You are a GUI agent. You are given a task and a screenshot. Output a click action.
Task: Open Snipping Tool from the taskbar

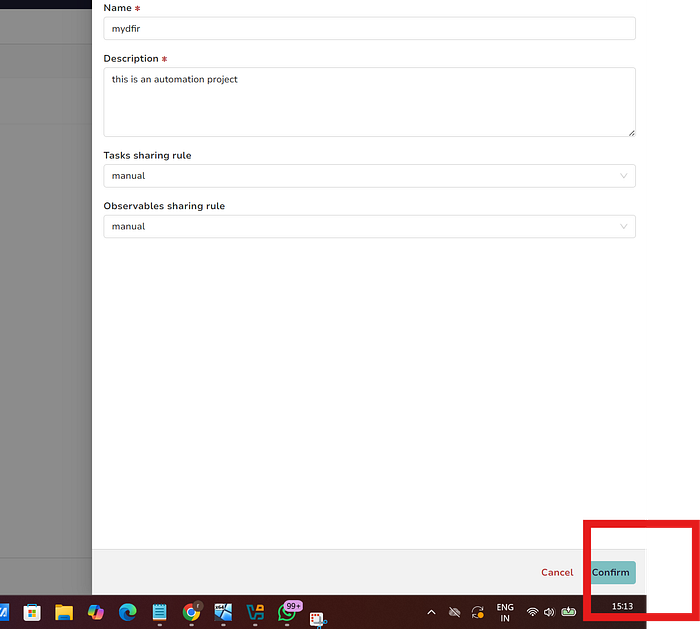click(318, 620)
